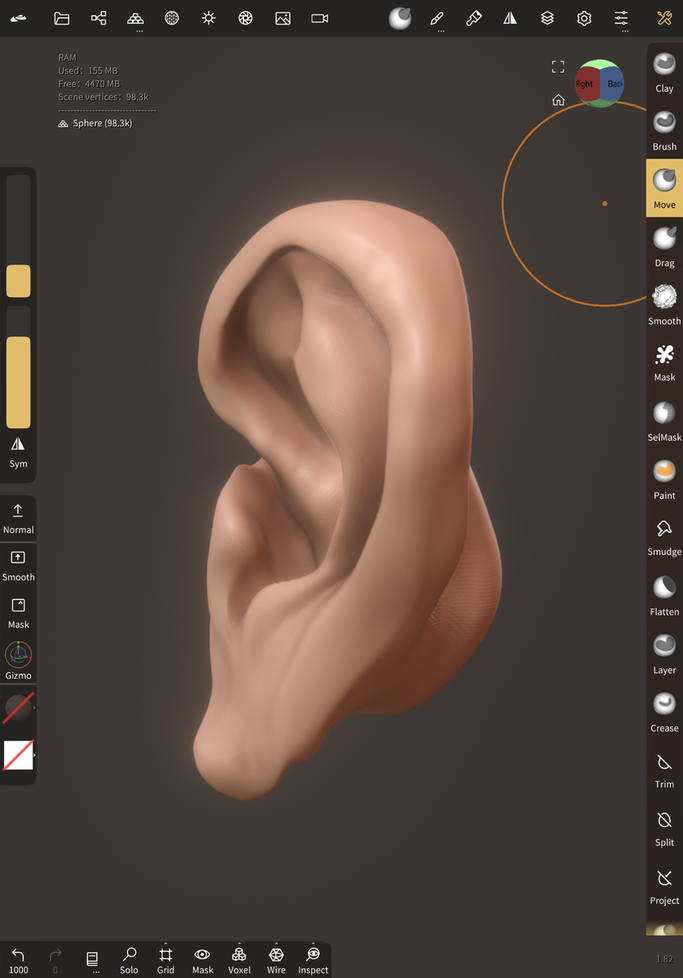Toggle Solo mode in bottom bar
Viewport: 683px width, 978px height.
(129, 960)
